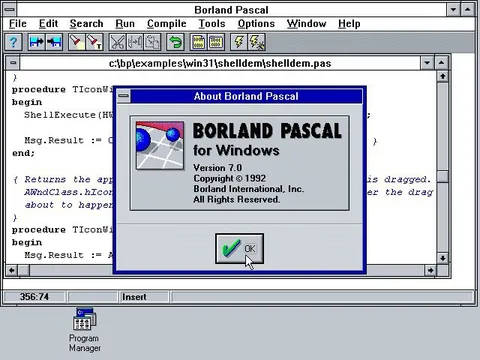Click the green Undo arrow icon

click(x=175, y=42)
